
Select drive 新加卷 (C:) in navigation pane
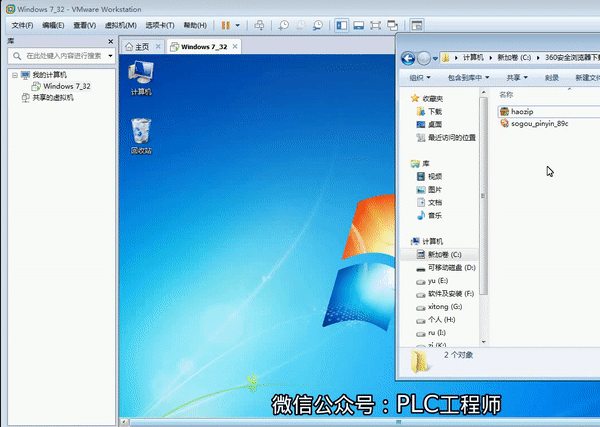[444, 254]
